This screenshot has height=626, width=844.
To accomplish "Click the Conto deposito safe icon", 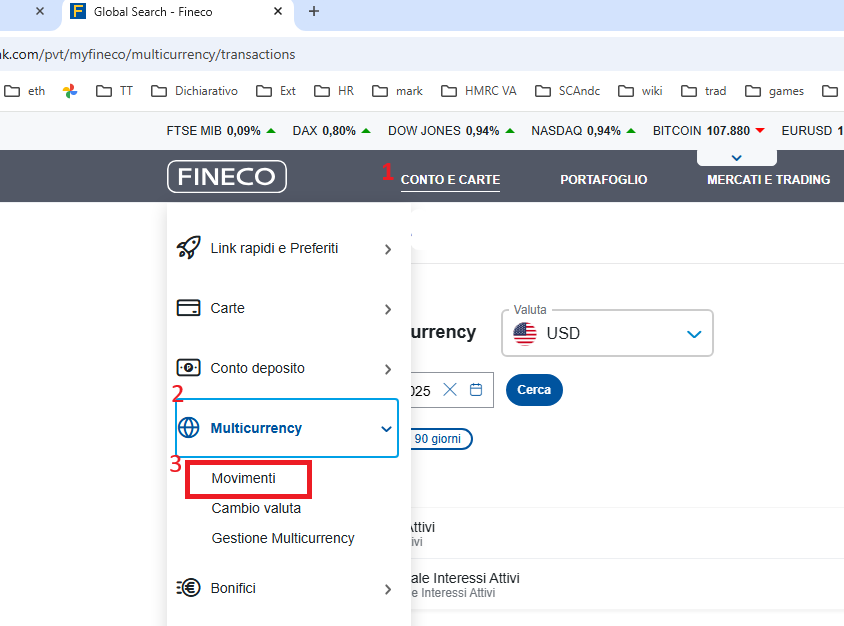I will (x=188, y=368).
